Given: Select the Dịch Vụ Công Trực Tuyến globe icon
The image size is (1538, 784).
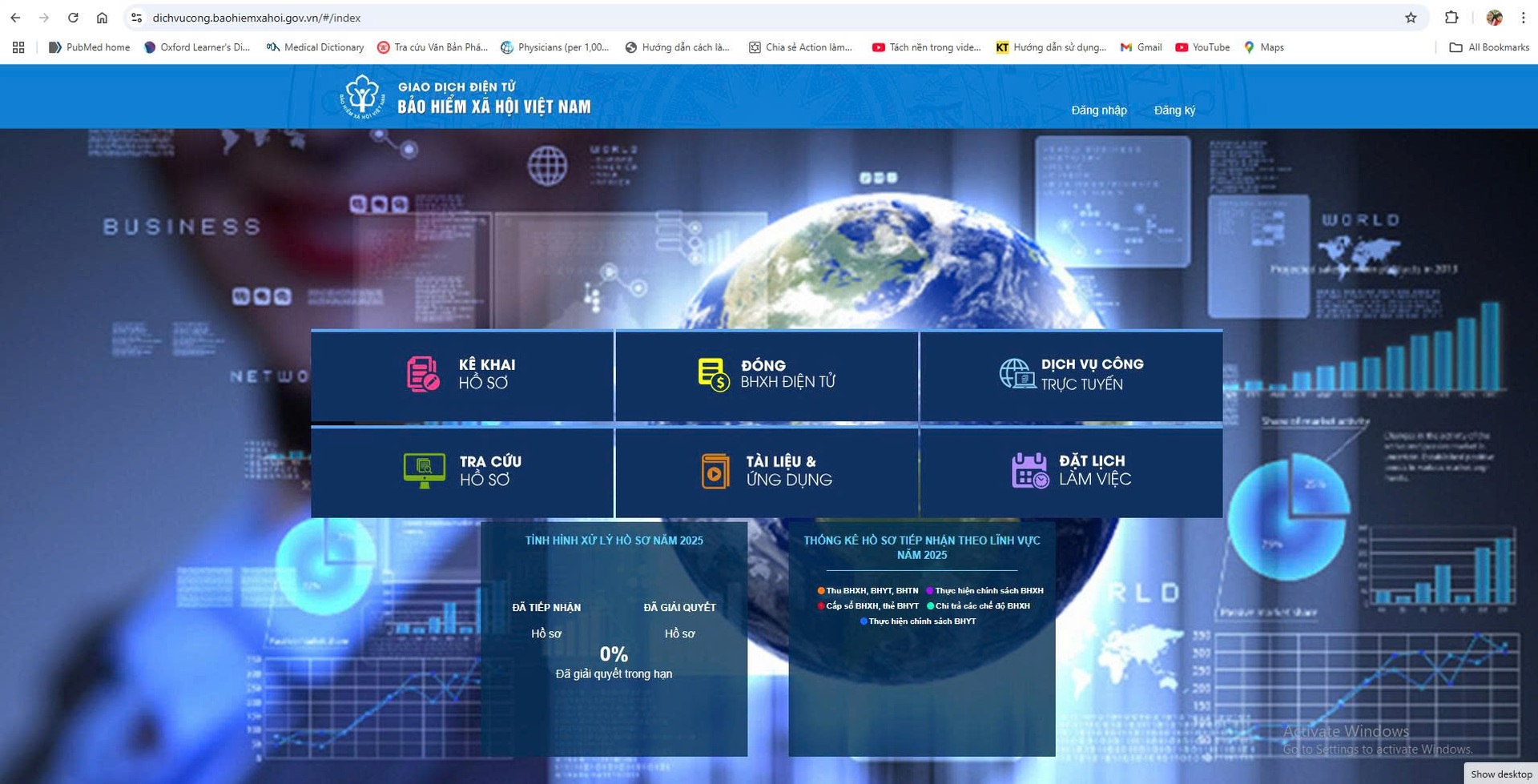Looking at the screenshot, I should coord(1017,374).
